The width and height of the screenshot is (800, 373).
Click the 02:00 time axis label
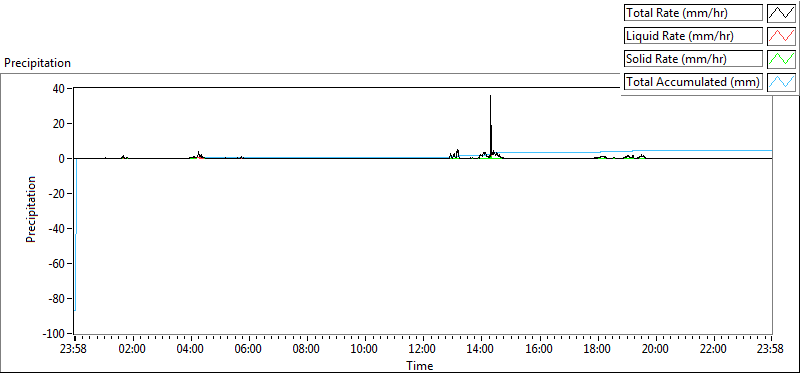pos(133,350)
